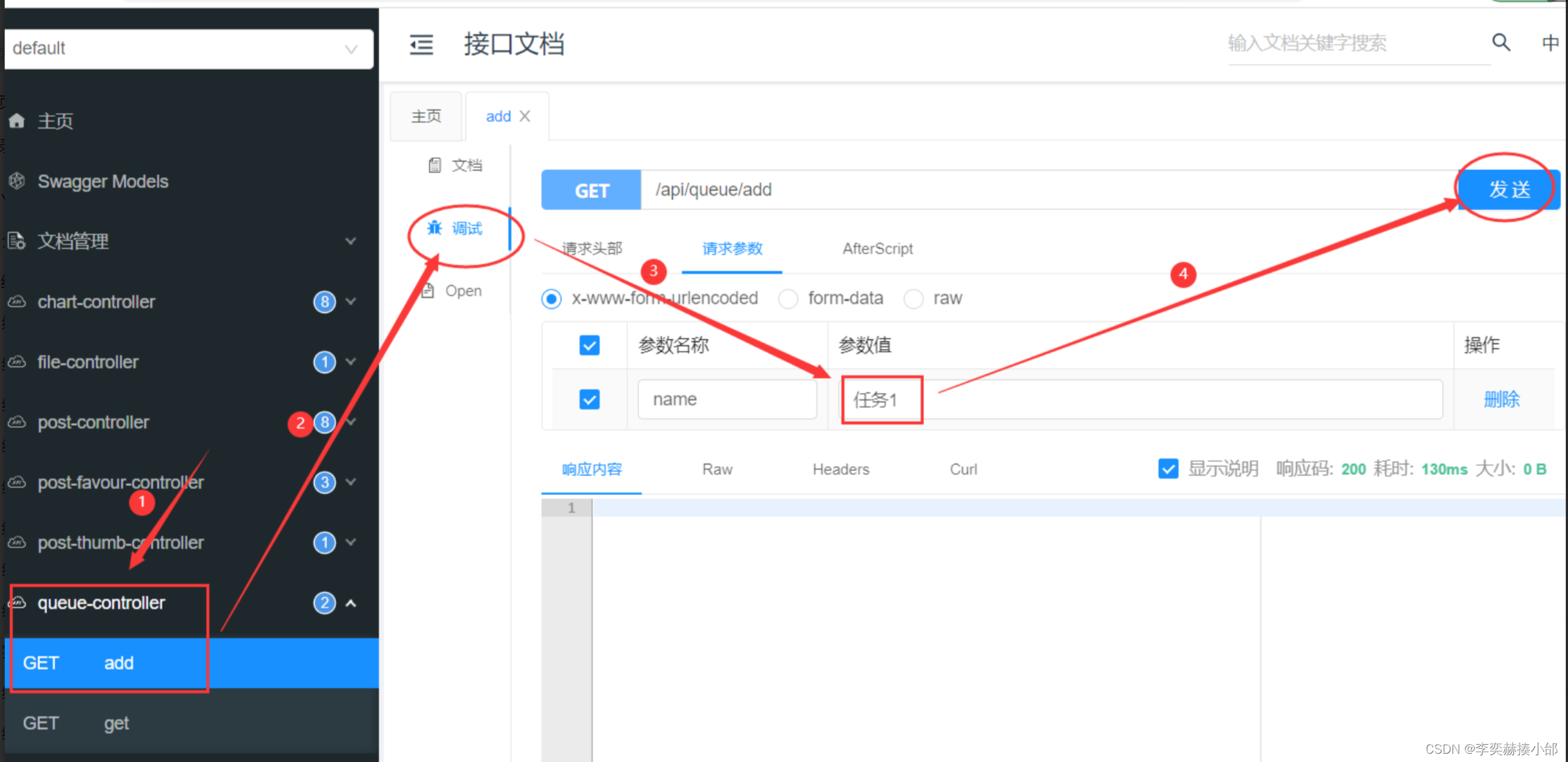The image size is (1568, 762).
Task: Click the name parameter name field
Action: point(727,399)
